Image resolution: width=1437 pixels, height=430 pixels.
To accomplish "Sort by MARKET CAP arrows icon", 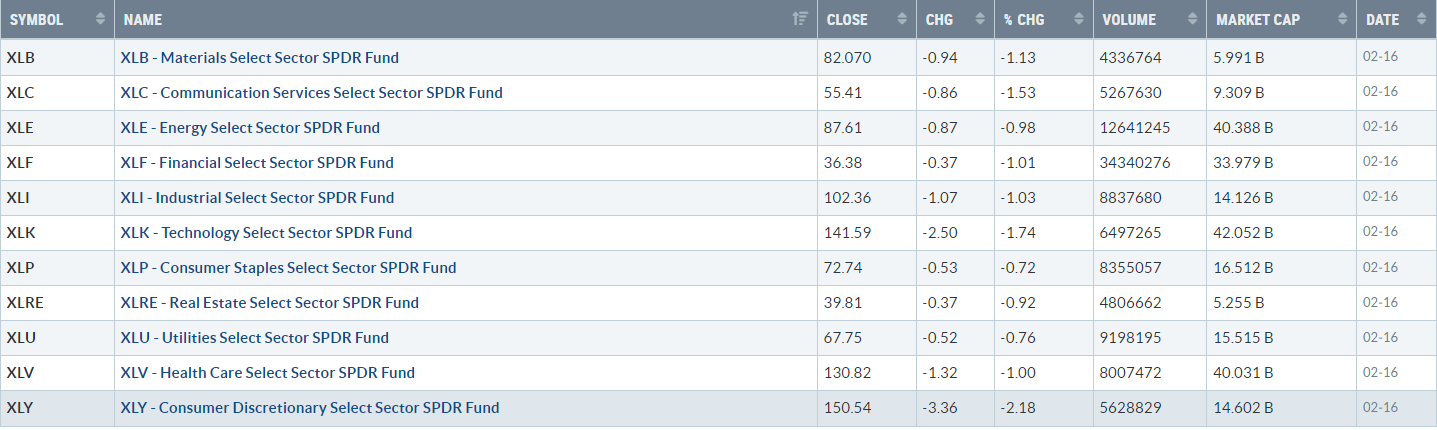I will pyautogui.click(x=1339, y=19).
